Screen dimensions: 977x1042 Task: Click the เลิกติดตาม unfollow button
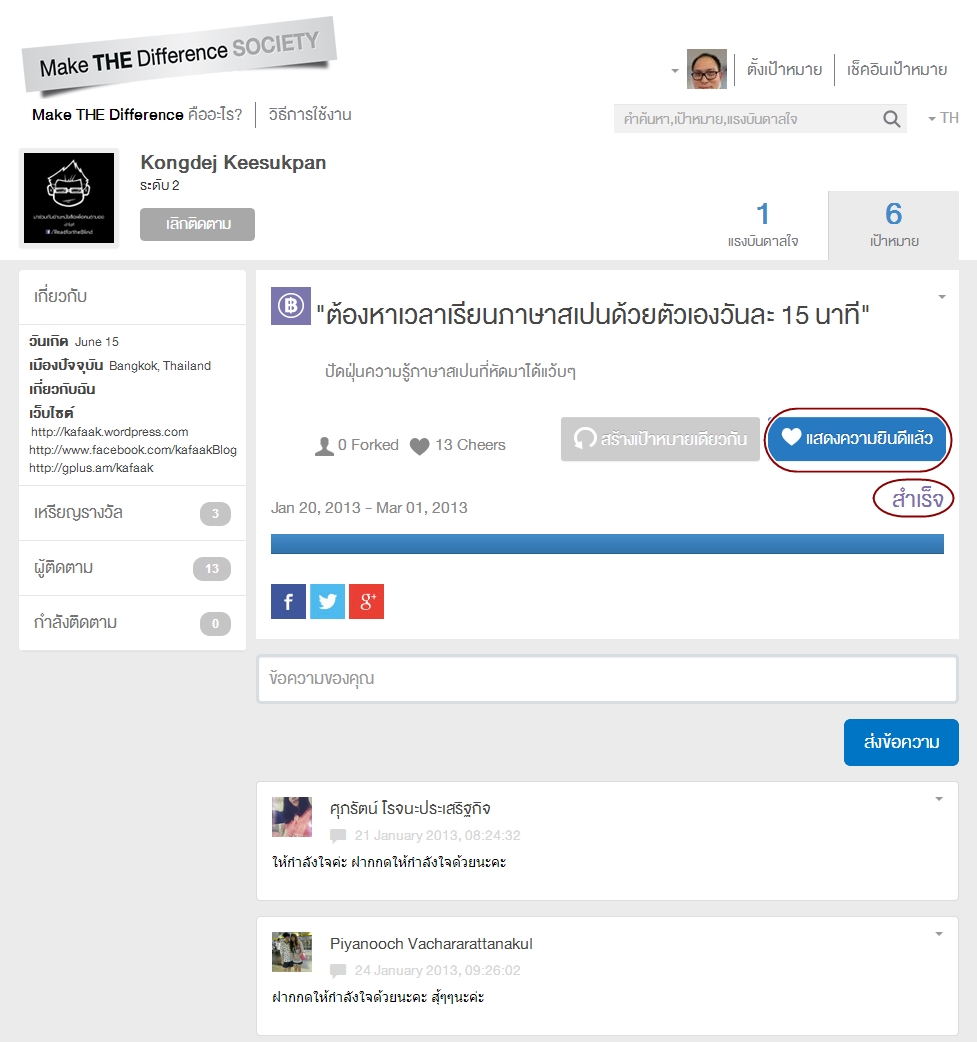point(197,224)
